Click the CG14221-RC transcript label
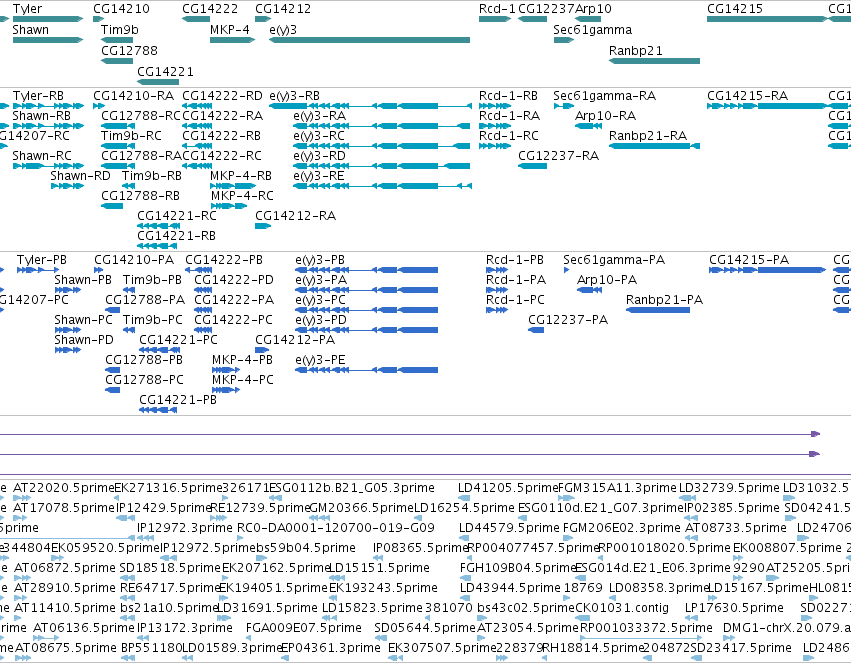This screenshot has width=851, height=663. point(176,216)
